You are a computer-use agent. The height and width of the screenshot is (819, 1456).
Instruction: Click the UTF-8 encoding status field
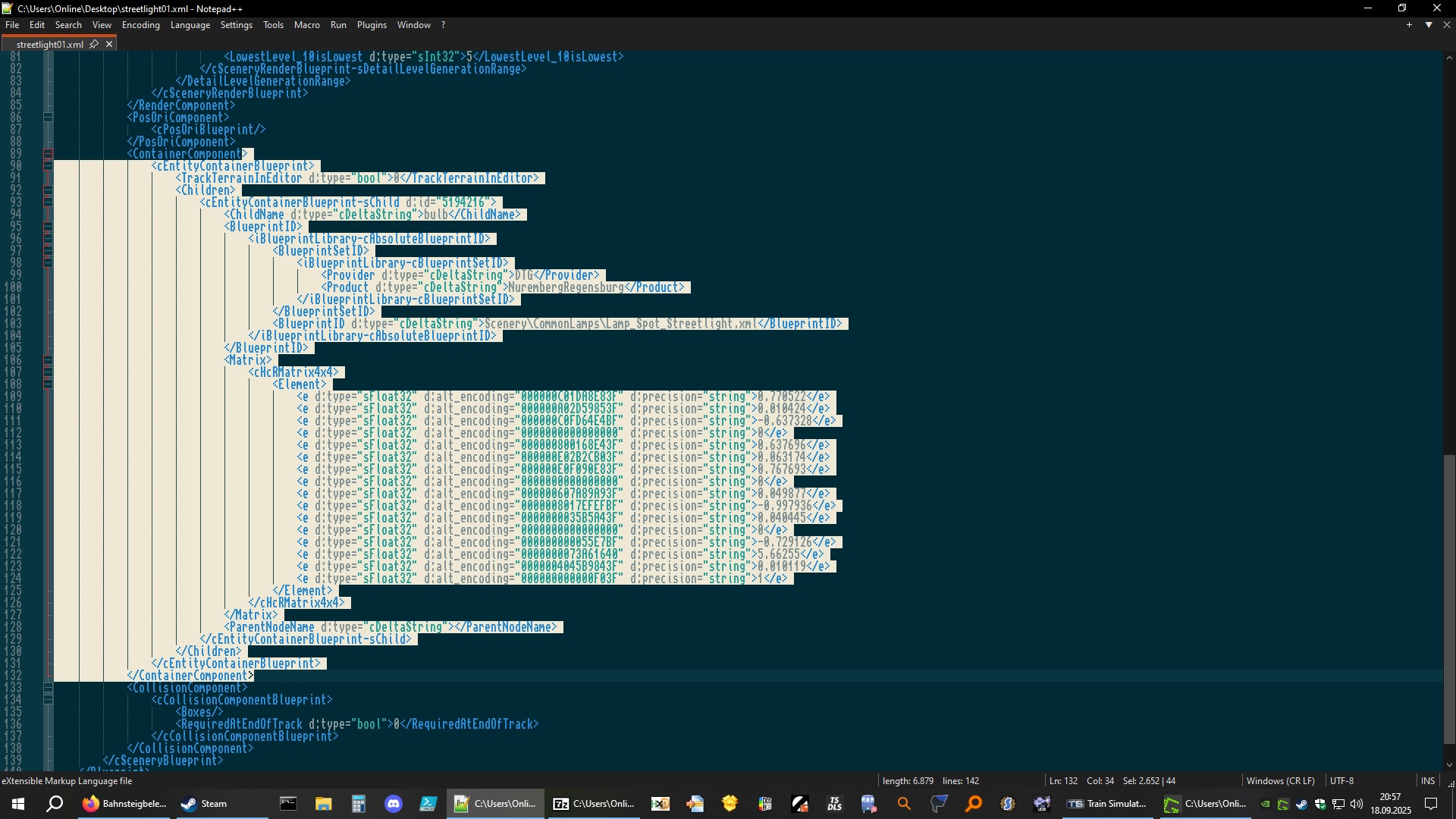[x=1341, y=780]
